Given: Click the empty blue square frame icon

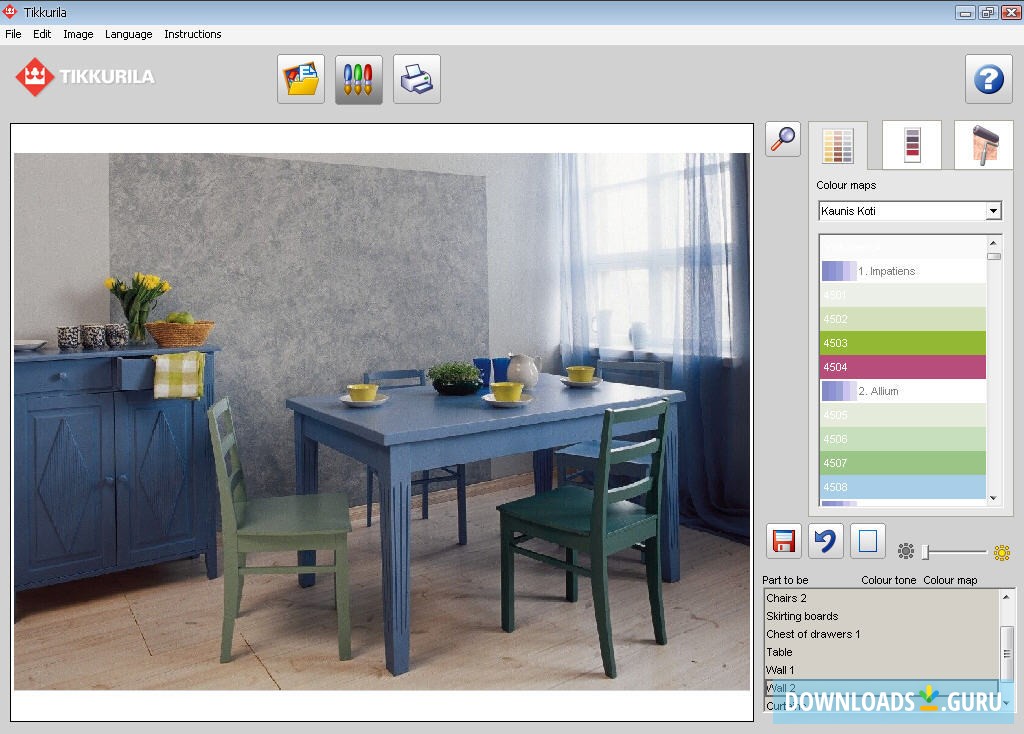Looking at the screenshot, I should coord(866,540).
